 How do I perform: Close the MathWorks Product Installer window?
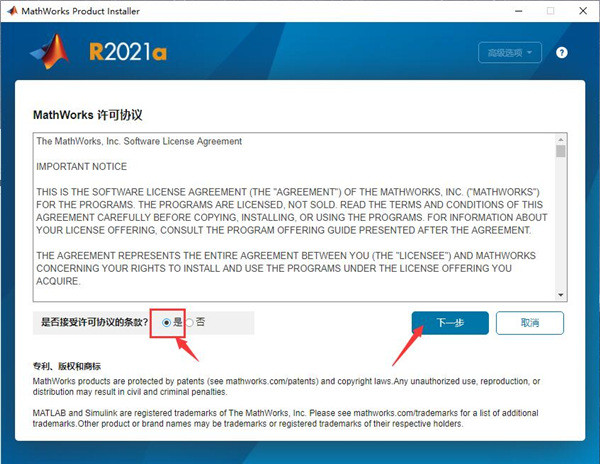pos(583,11)
